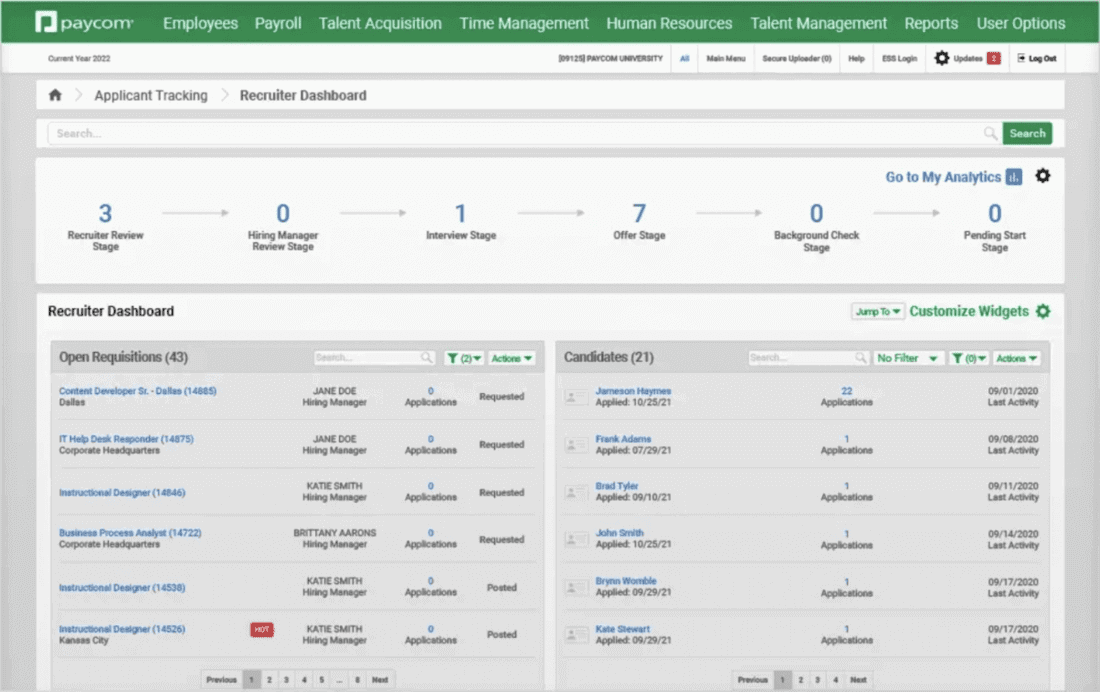Open the My Analytics chart icon
The image size is (1100, 692).
point(1014,177)
